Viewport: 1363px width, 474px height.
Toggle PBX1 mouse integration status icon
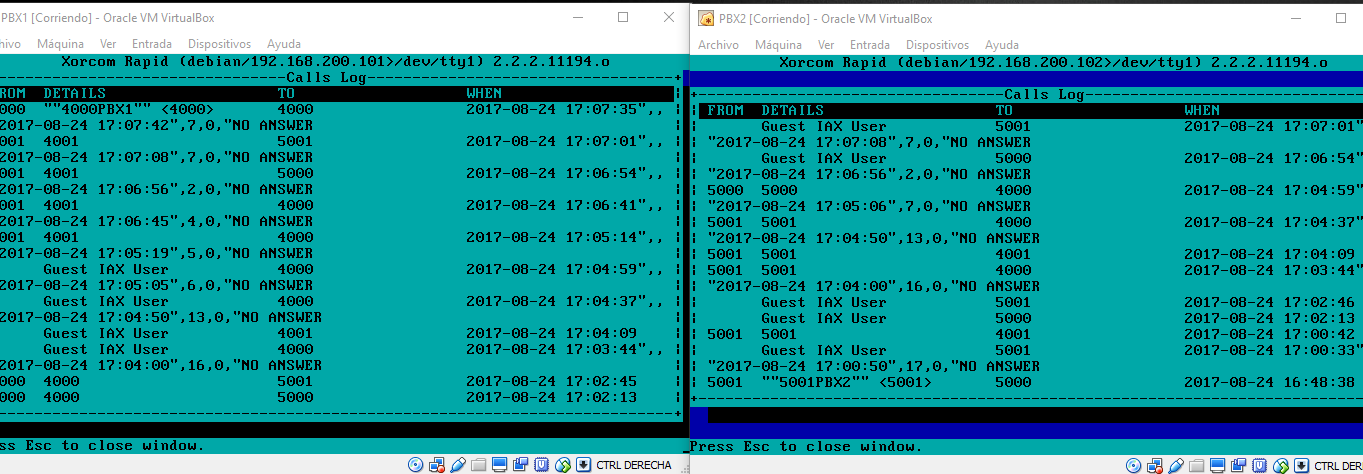[563, 465]
